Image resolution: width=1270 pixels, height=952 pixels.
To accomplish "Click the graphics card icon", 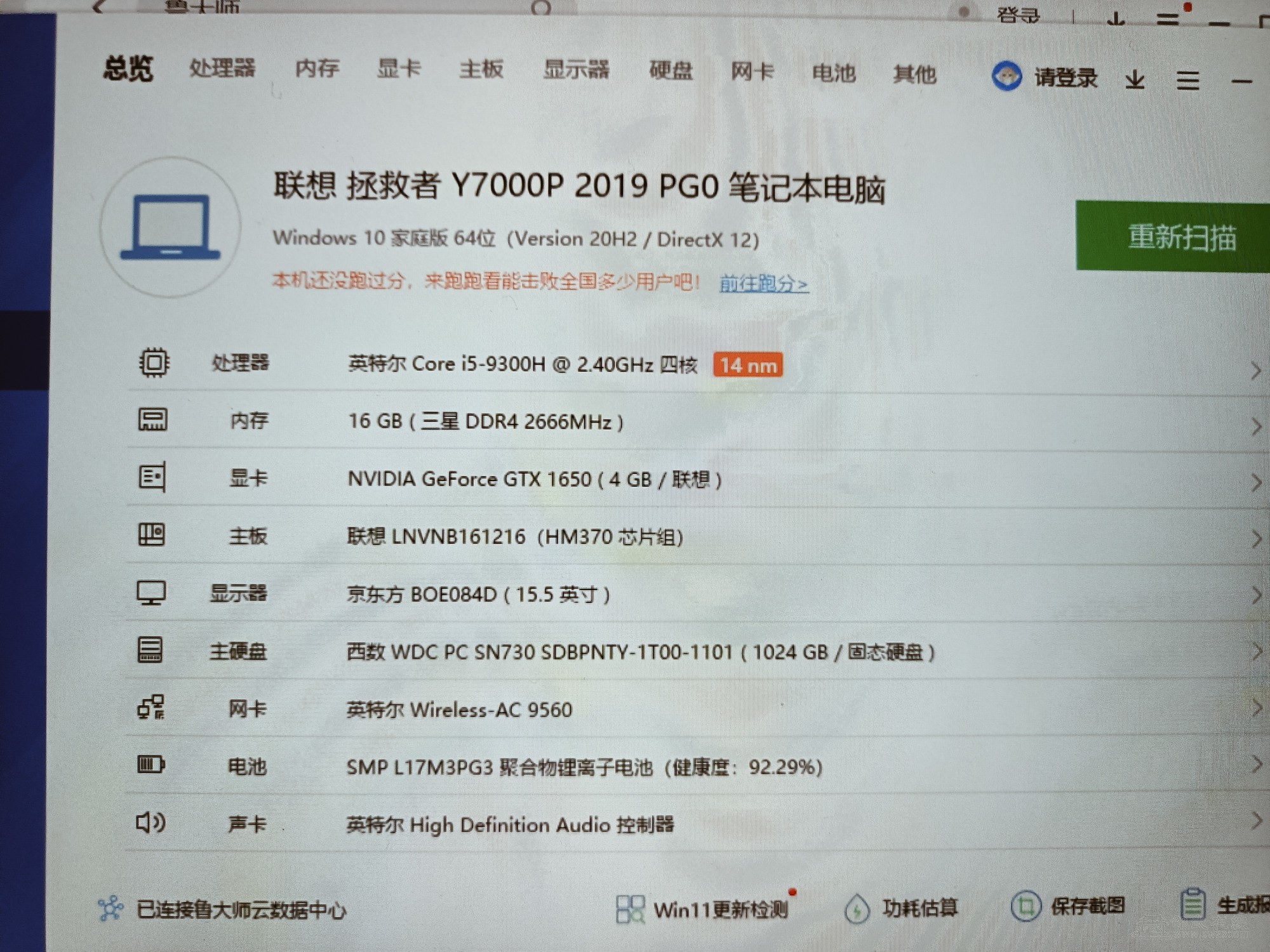I will [x=152, y=477].
